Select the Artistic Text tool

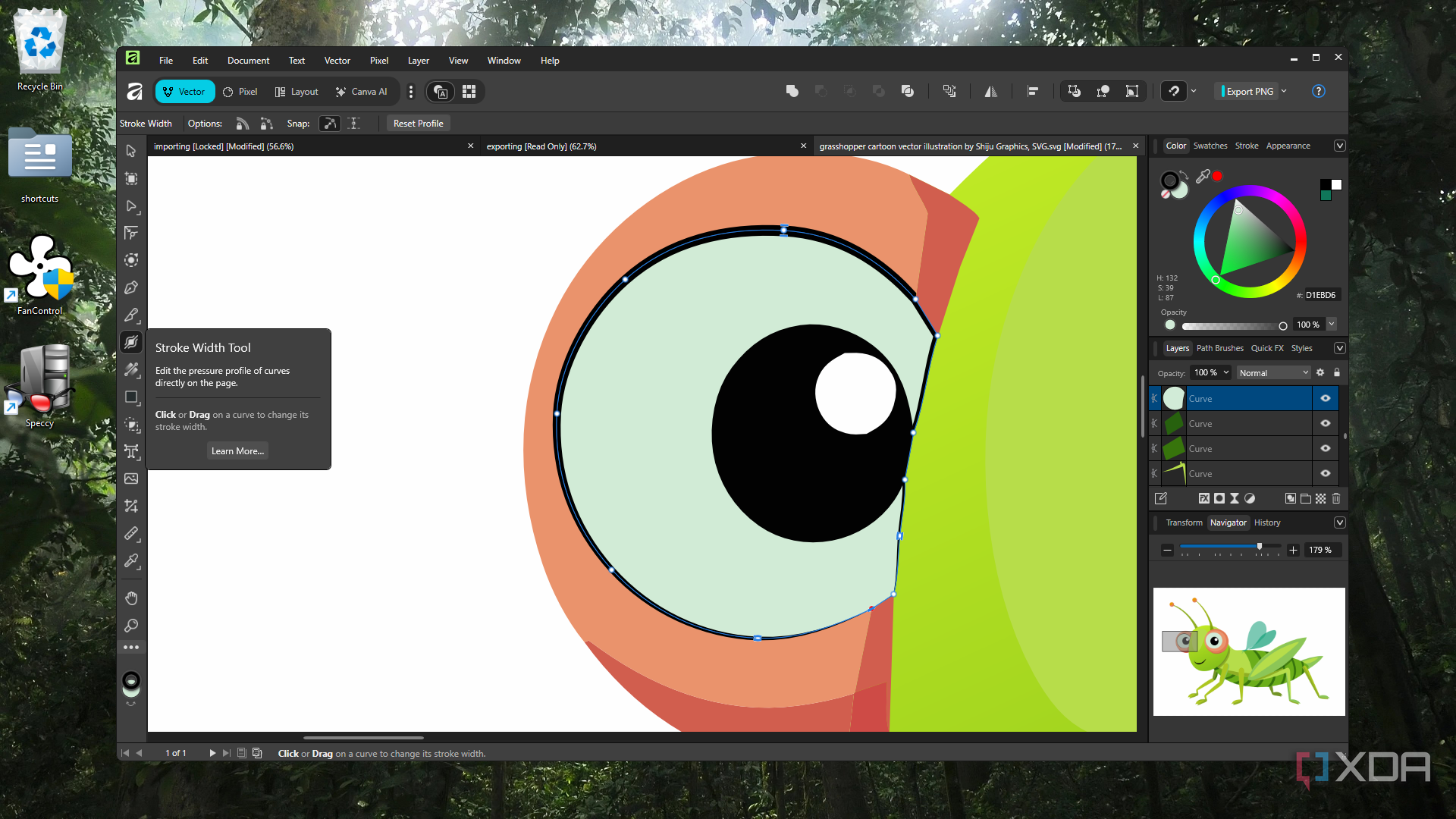131,451
